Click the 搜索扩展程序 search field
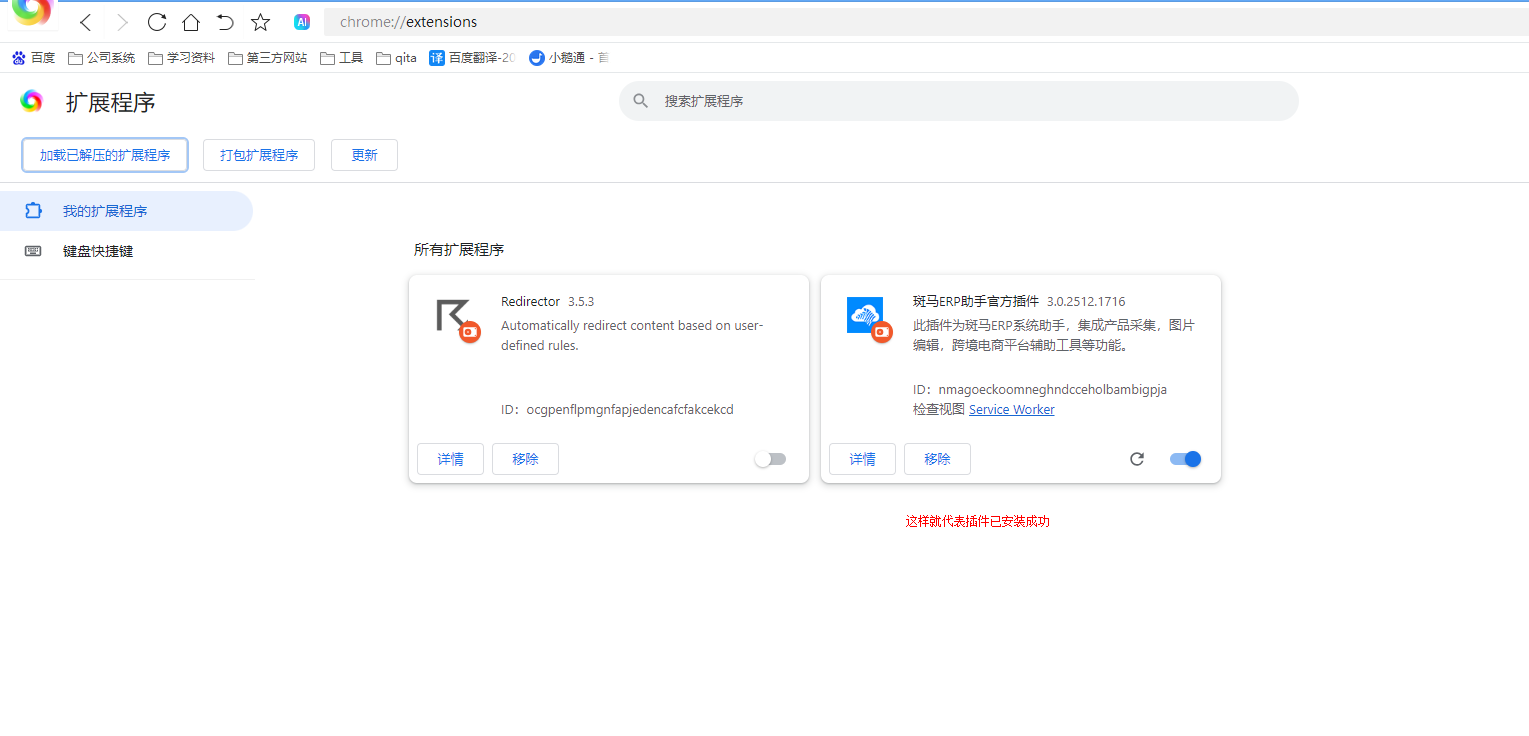 click(x=958, y=101)
